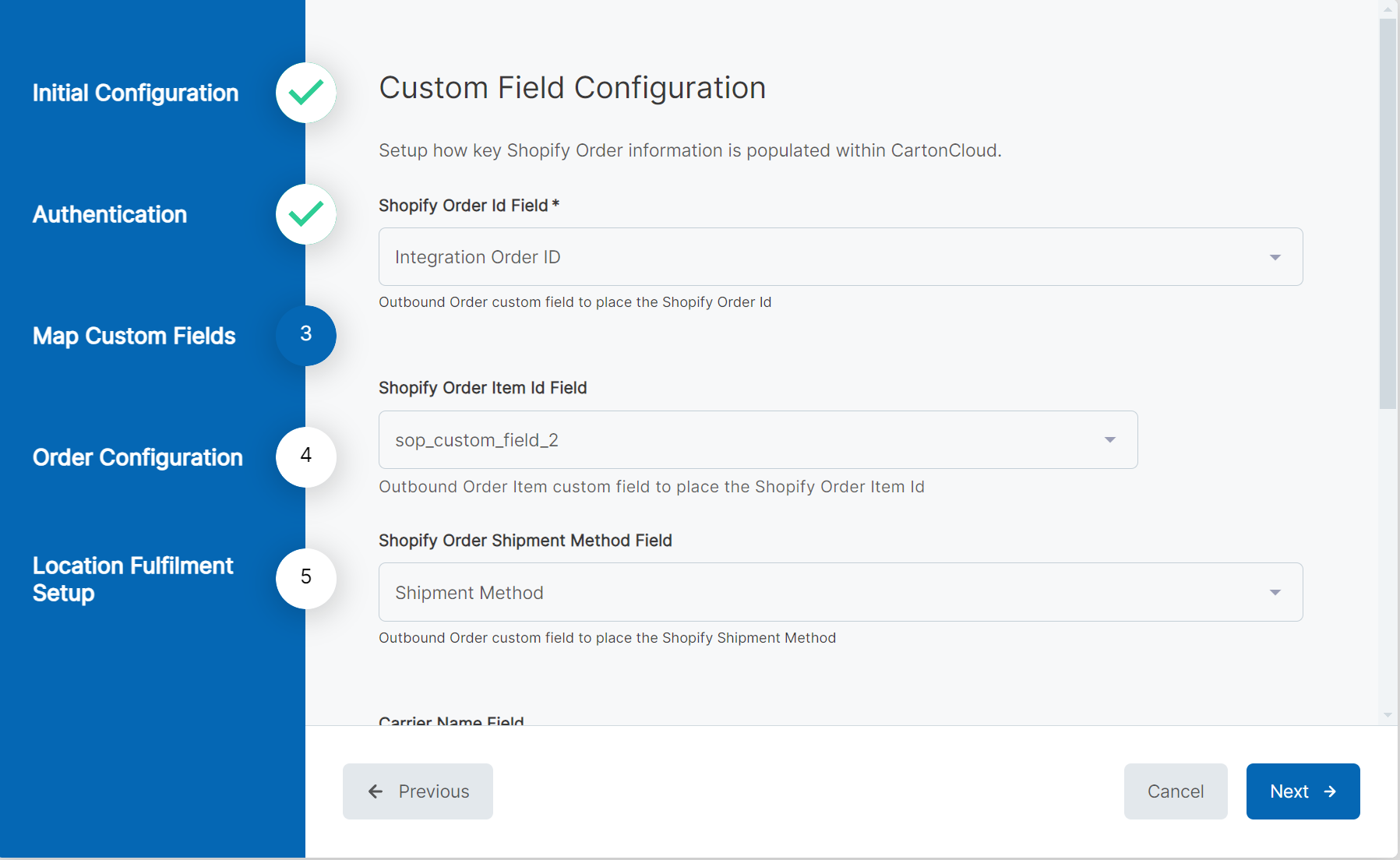
Task: Select Map Custom Fields in the sidebar
Action: pos(134,336)
